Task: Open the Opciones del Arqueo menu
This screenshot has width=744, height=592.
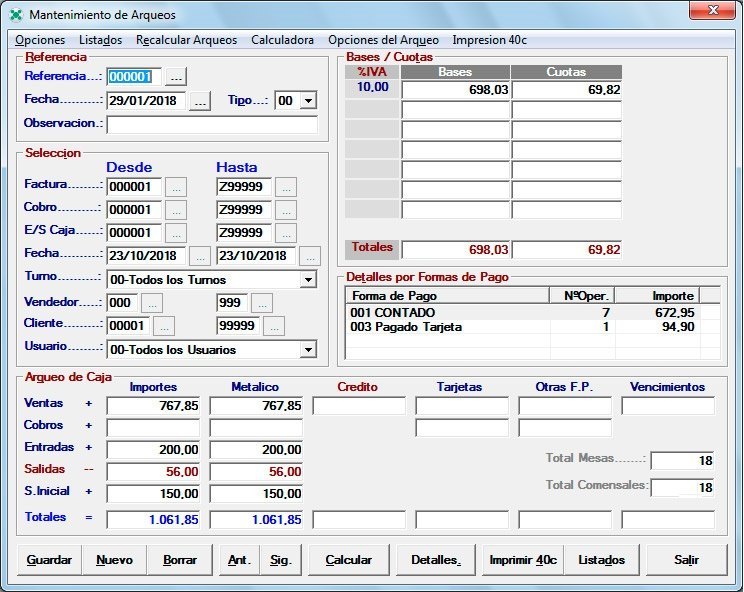Action: (x=383, y=40)
